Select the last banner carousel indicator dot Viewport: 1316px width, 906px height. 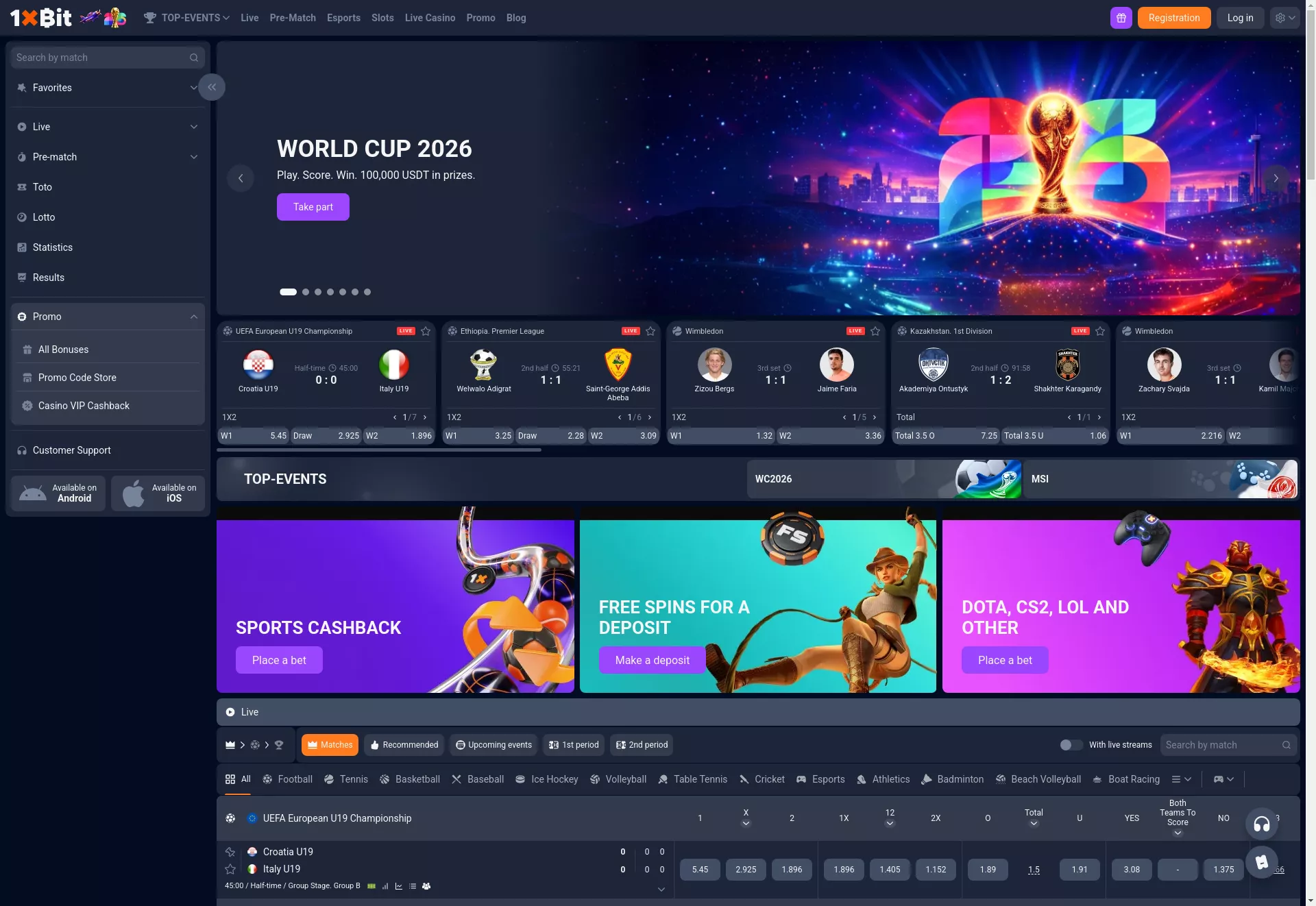pos(367,292)
